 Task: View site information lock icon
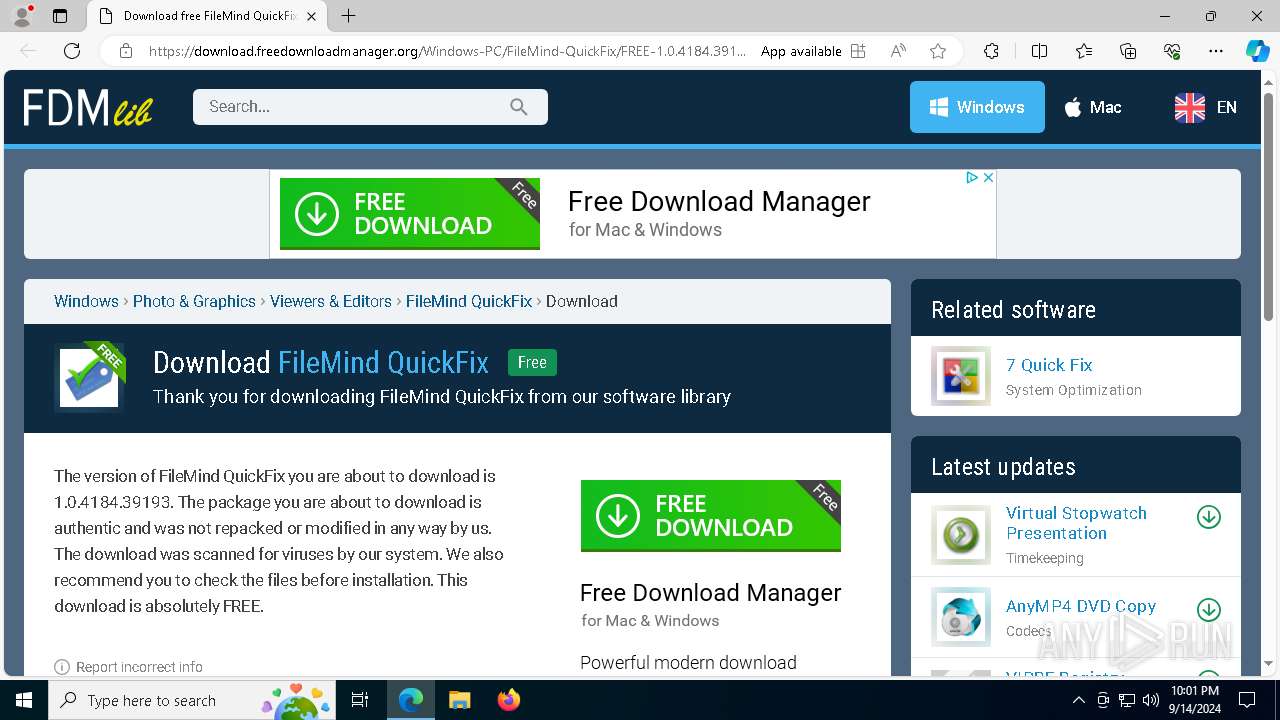coord(126,51)
